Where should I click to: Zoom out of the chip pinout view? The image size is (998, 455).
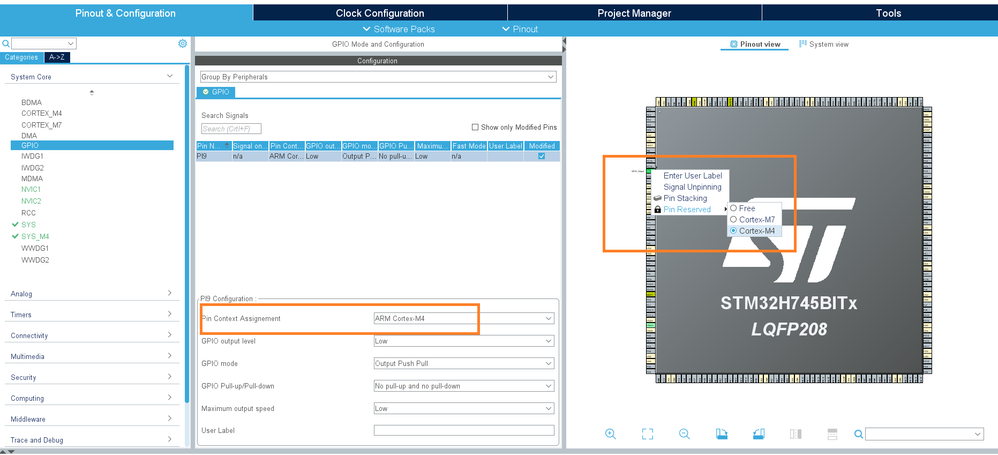684,434
